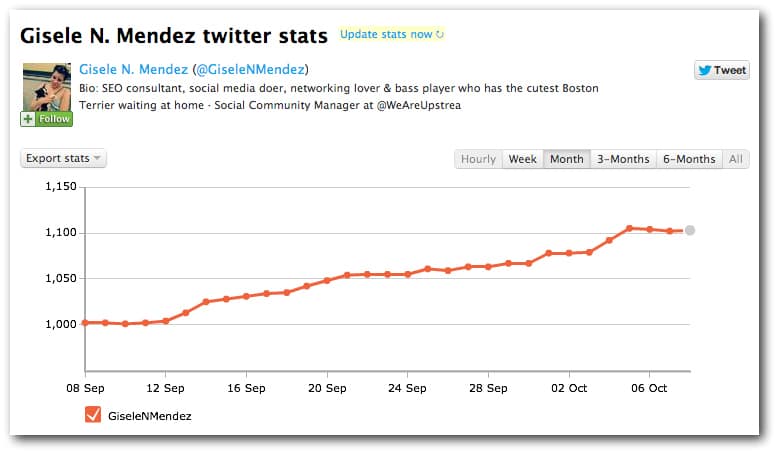Choose the 6-Months range tab

689,159
